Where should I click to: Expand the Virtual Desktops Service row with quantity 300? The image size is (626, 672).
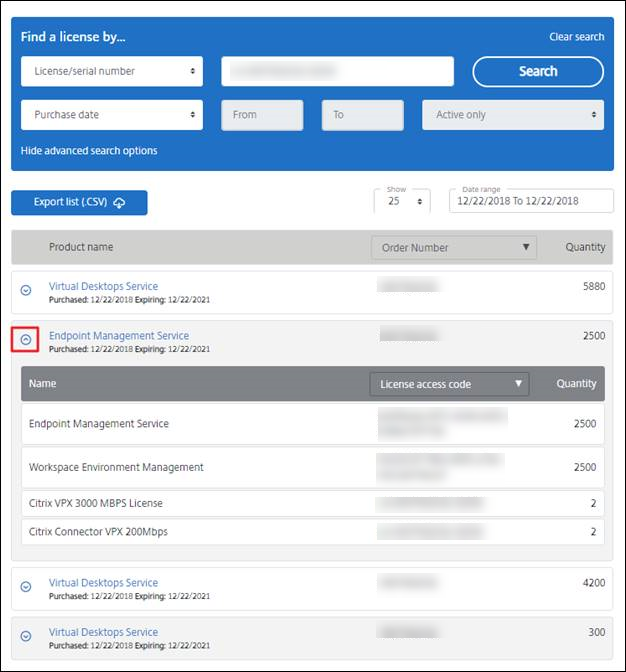pyautogui.click(x=26, y=636)
